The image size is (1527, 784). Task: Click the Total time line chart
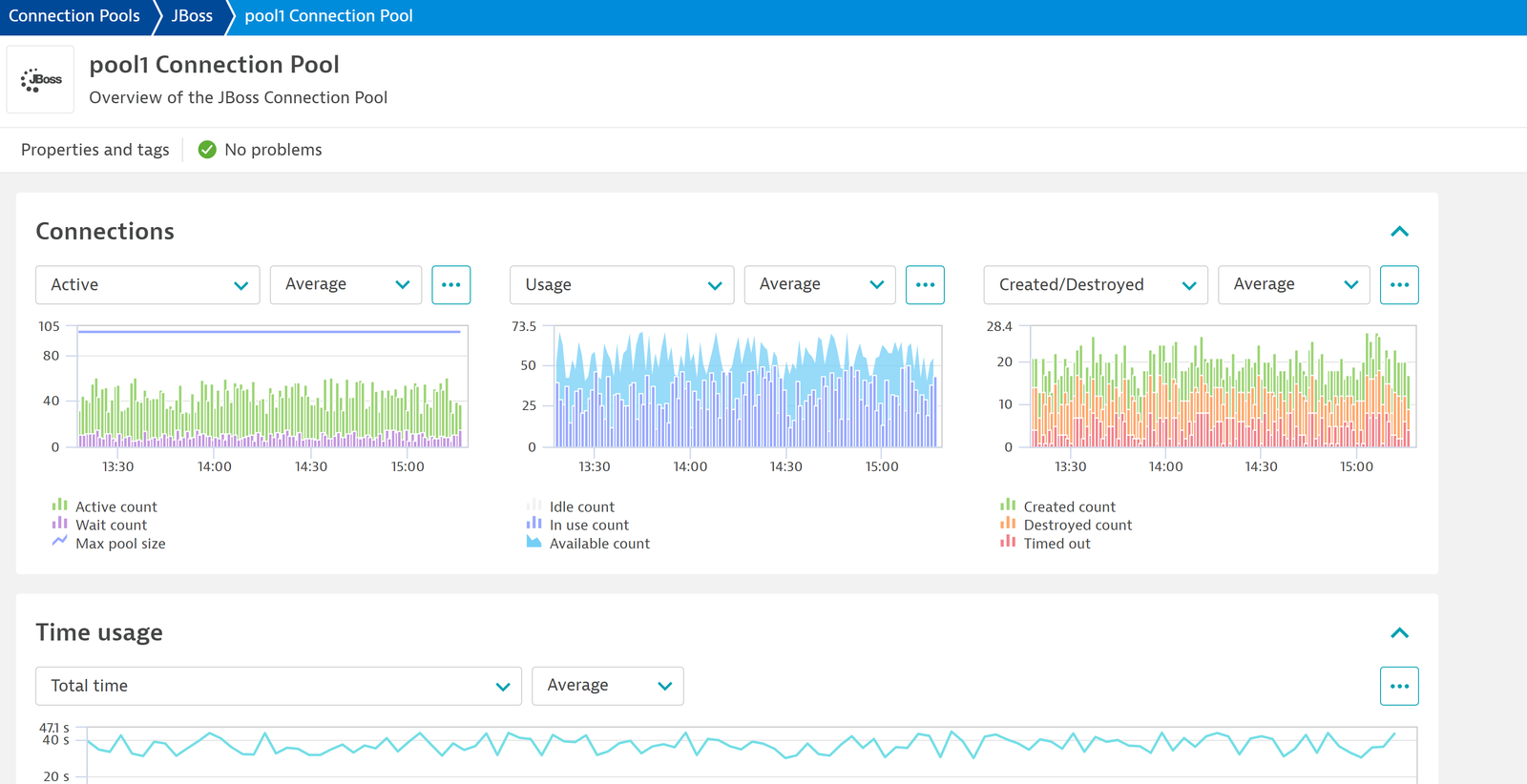coord(751,753)
